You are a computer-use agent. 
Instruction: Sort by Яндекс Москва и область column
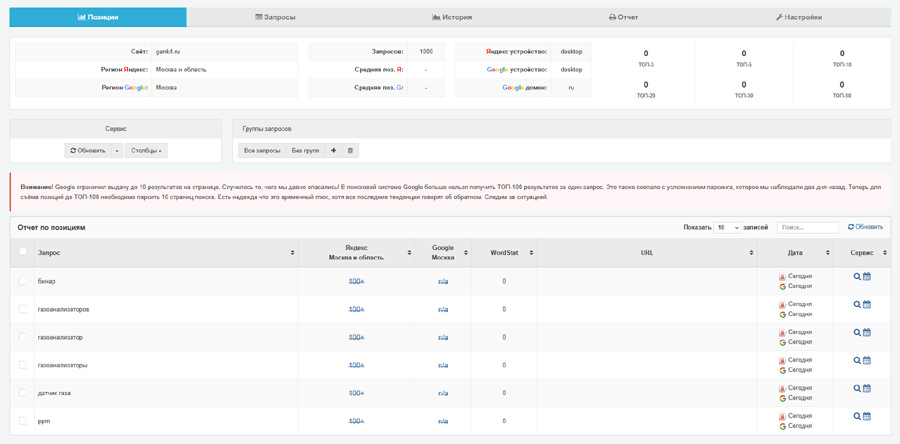(x=356, y=252)
